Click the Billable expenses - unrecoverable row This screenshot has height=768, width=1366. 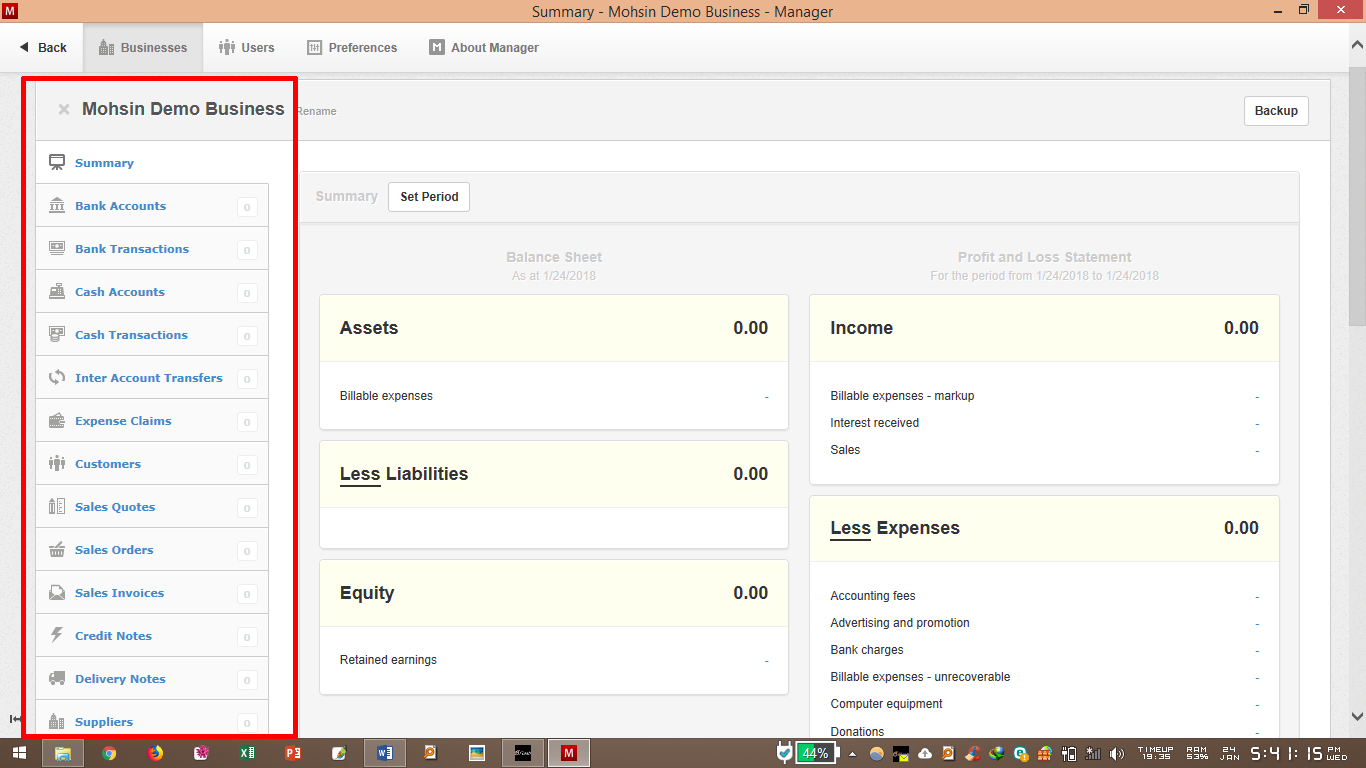pyautogui.click(x=1044, y=677)
